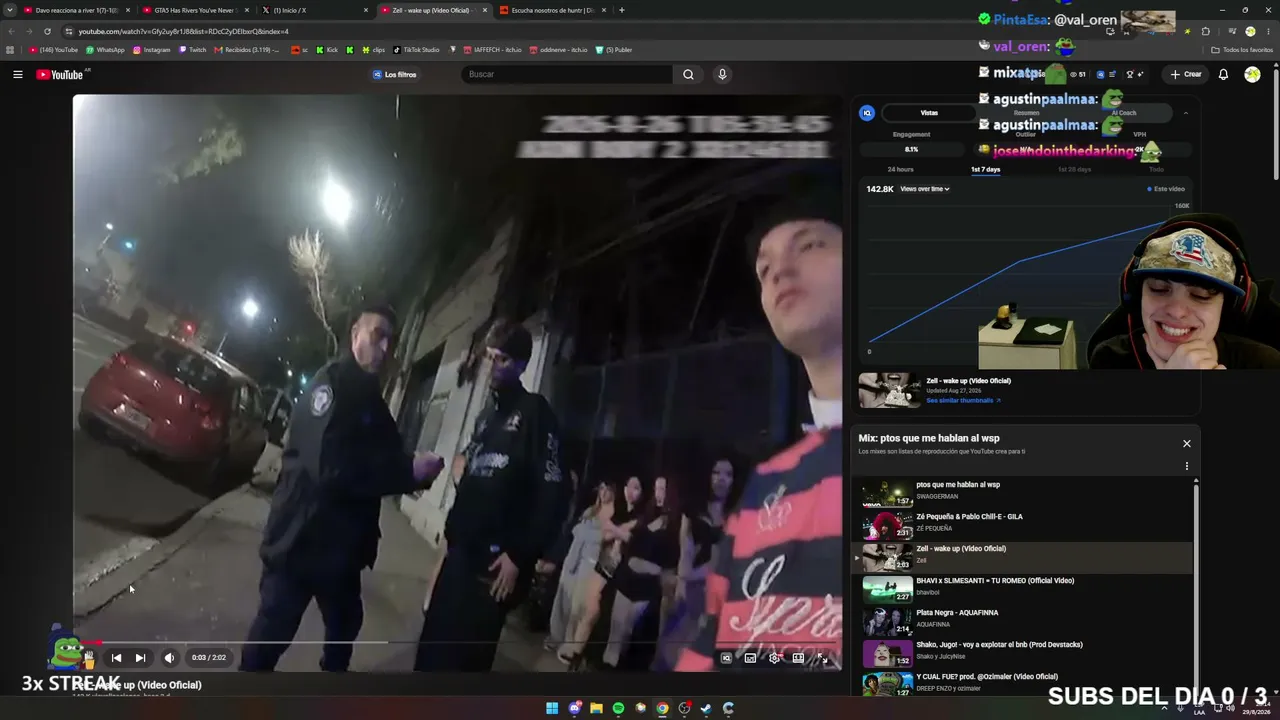
Task: Open player settings gear
Action: coord(774,657)
